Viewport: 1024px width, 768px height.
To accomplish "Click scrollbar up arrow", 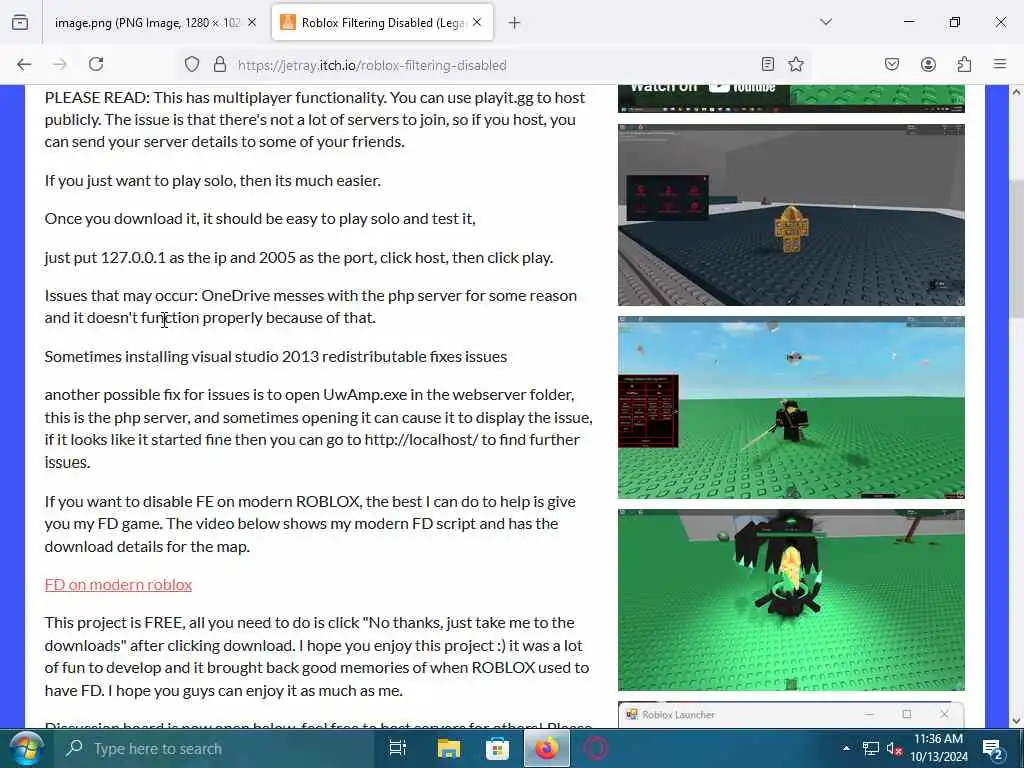I will pyautogui.click(x=1016, y=92).
